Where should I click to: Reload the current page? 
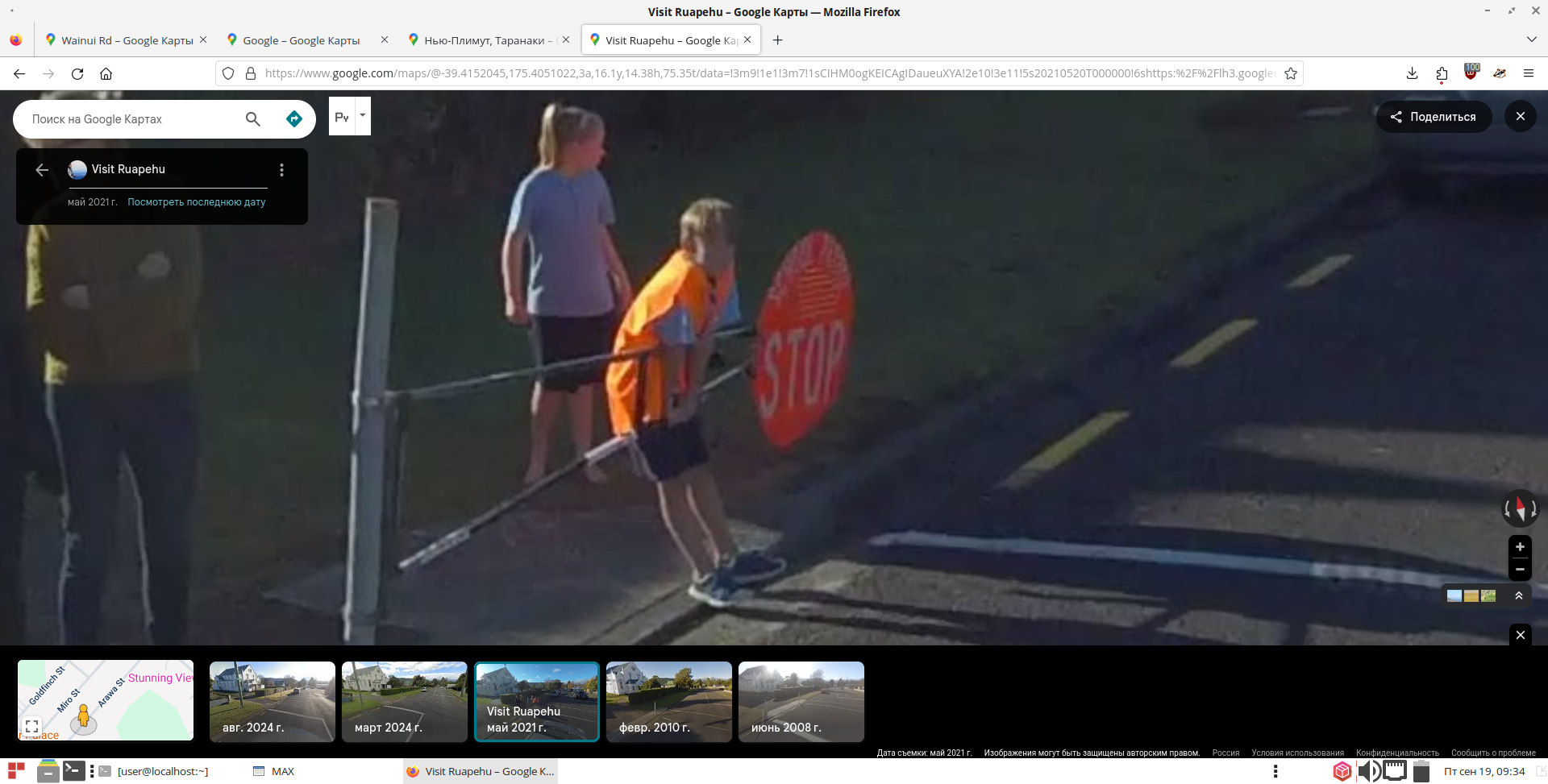(77, 73)
